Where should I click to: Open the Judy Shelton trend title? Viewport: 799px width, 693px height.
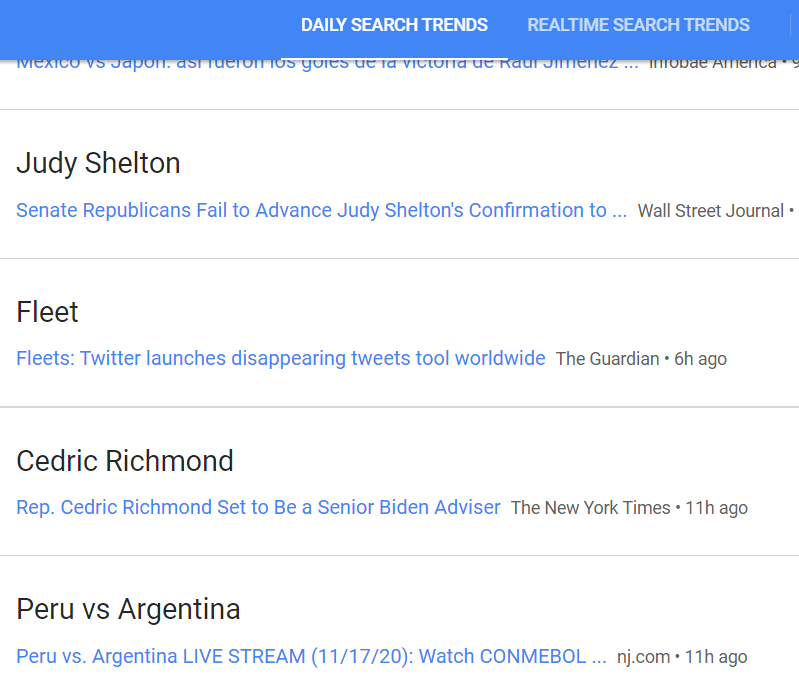point(98,163)
